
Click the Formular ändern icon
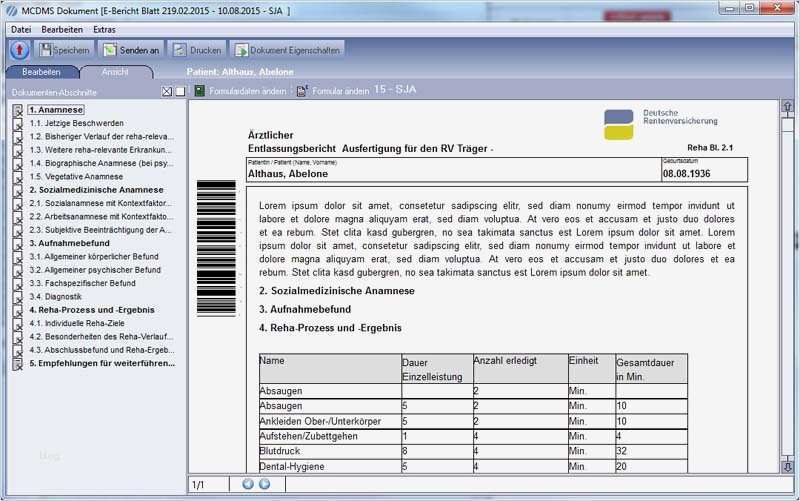[x=301, y=91]
